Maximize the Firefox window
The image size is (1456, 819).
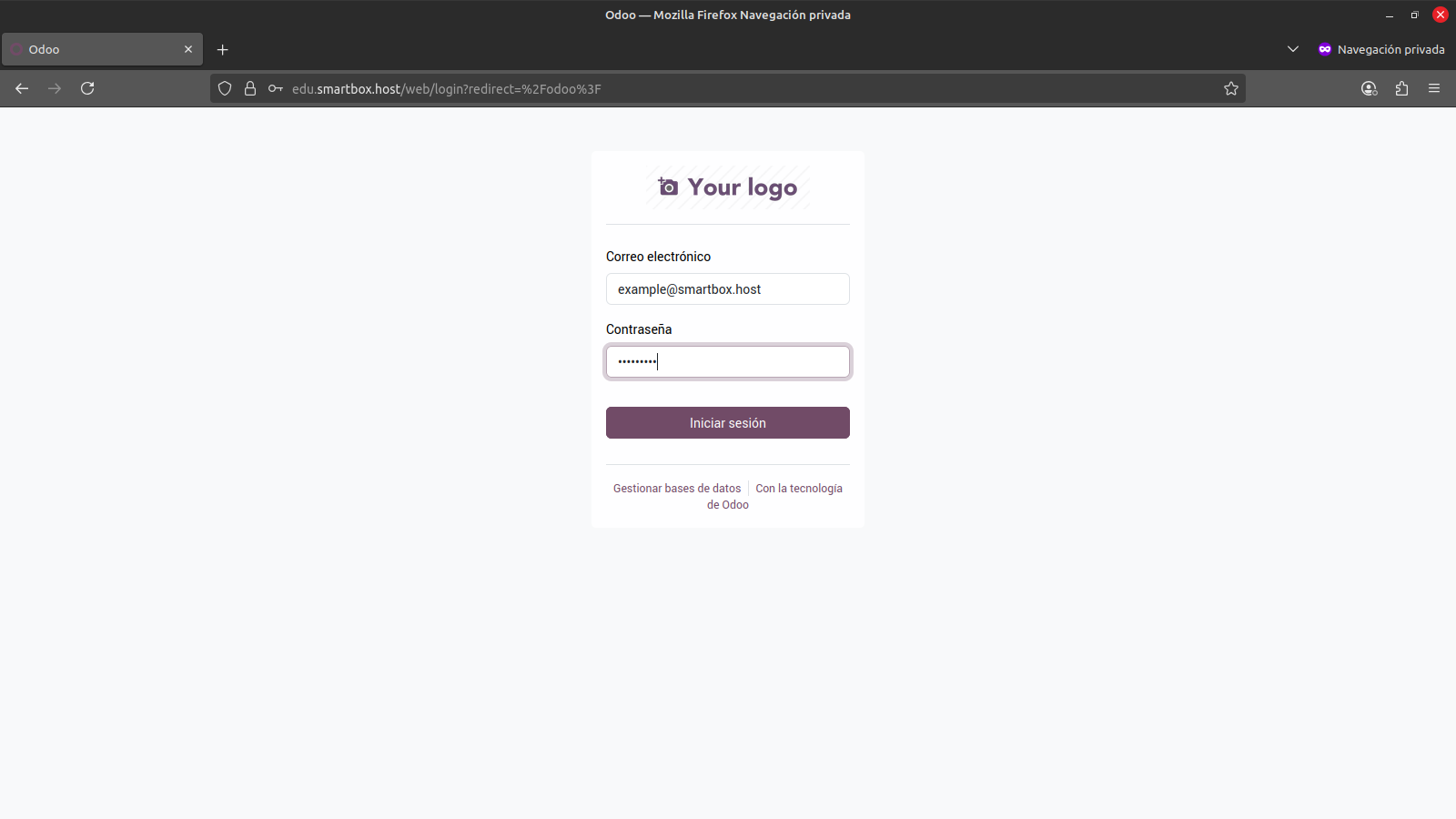tap(1415, 15)
